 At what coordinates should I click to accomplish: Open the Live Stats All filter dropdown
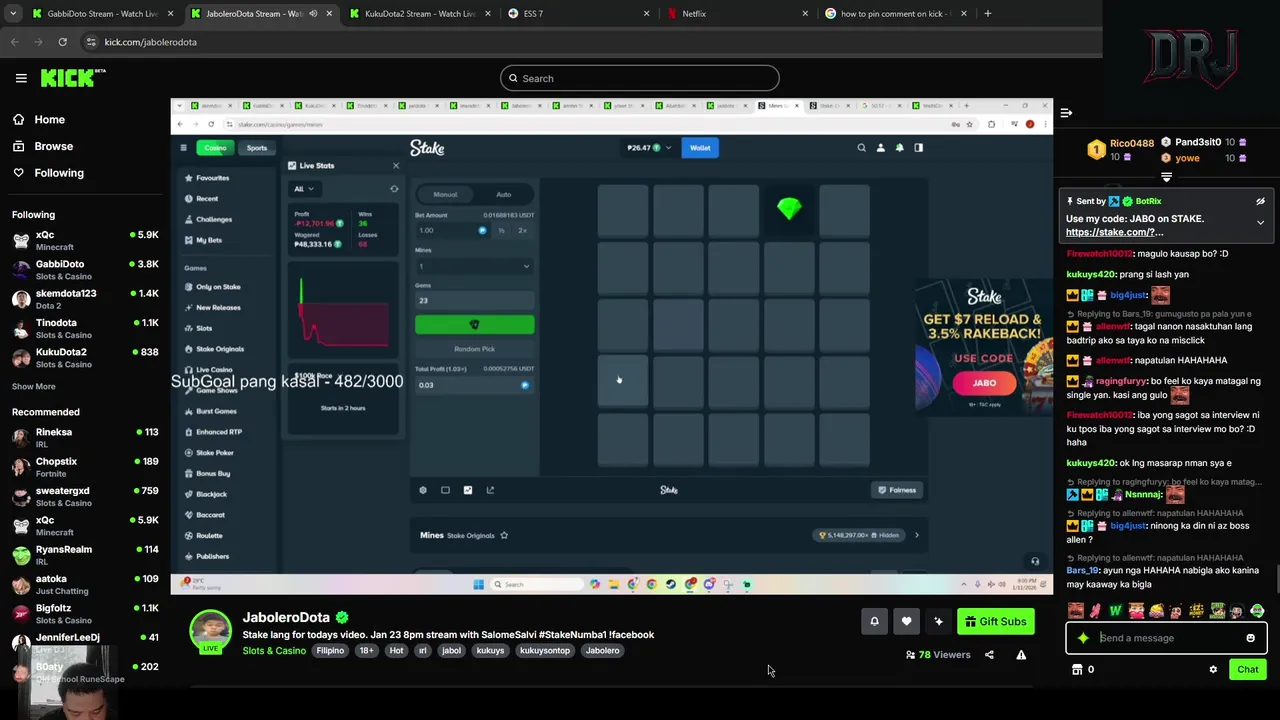coord(304,189)
